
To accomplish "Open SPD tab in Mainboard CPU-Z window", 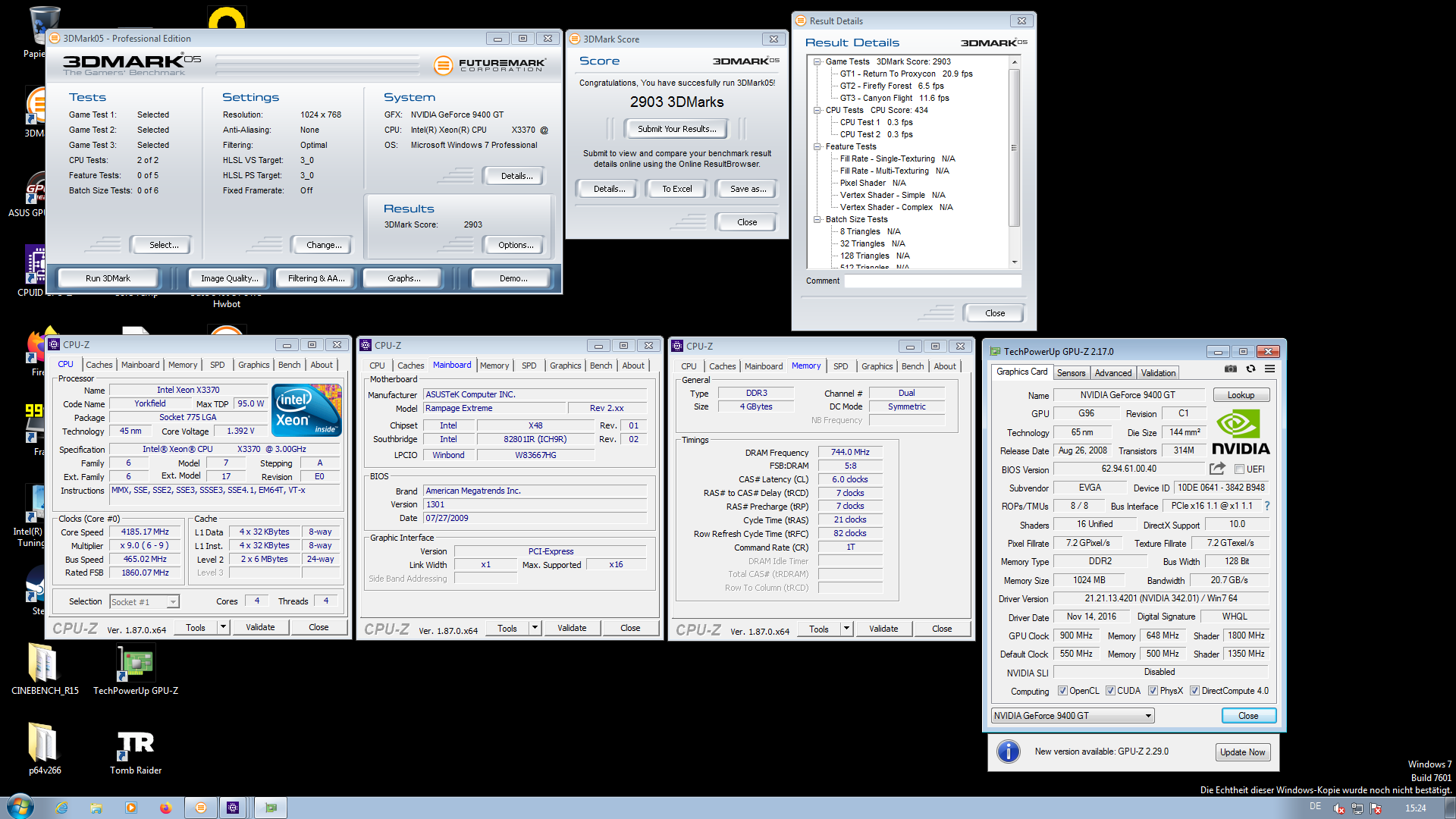I will 529,366.
